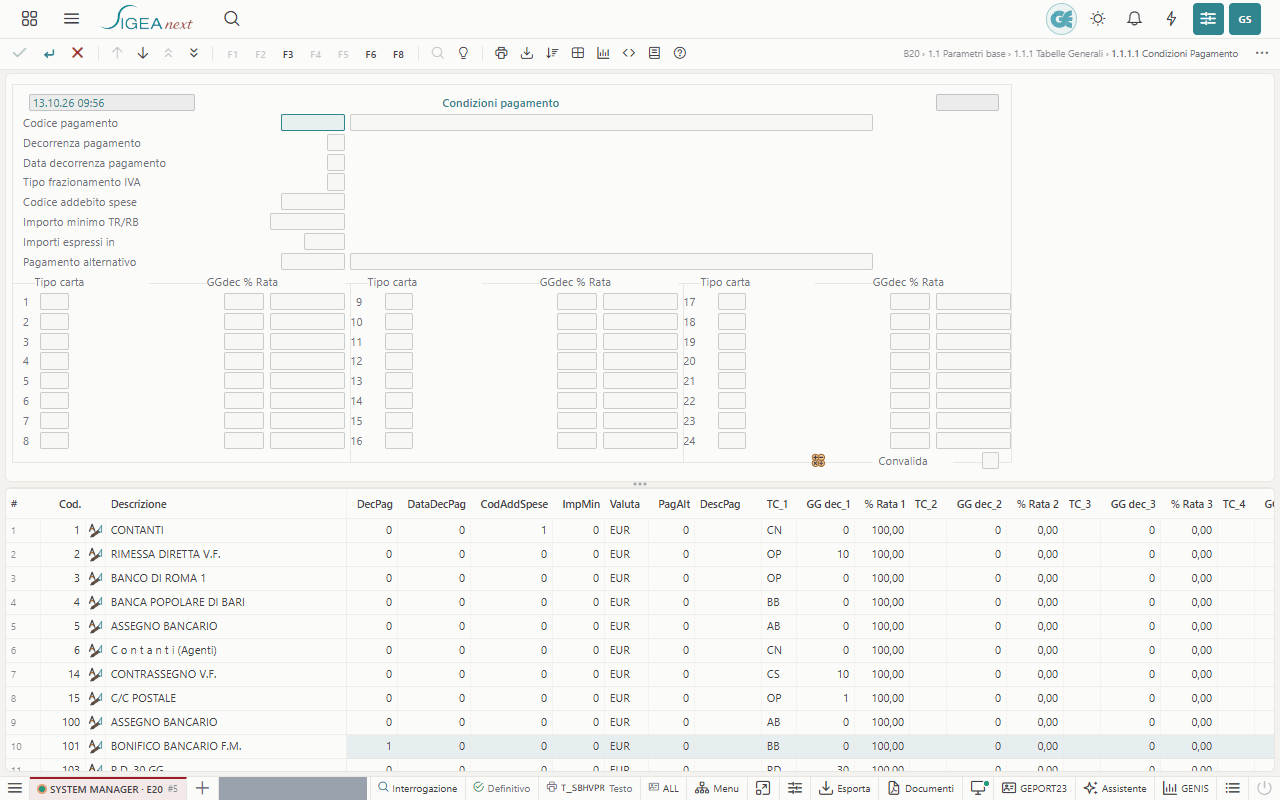
Task: Open the hamburger menu beside the logo
Action: 71,19
